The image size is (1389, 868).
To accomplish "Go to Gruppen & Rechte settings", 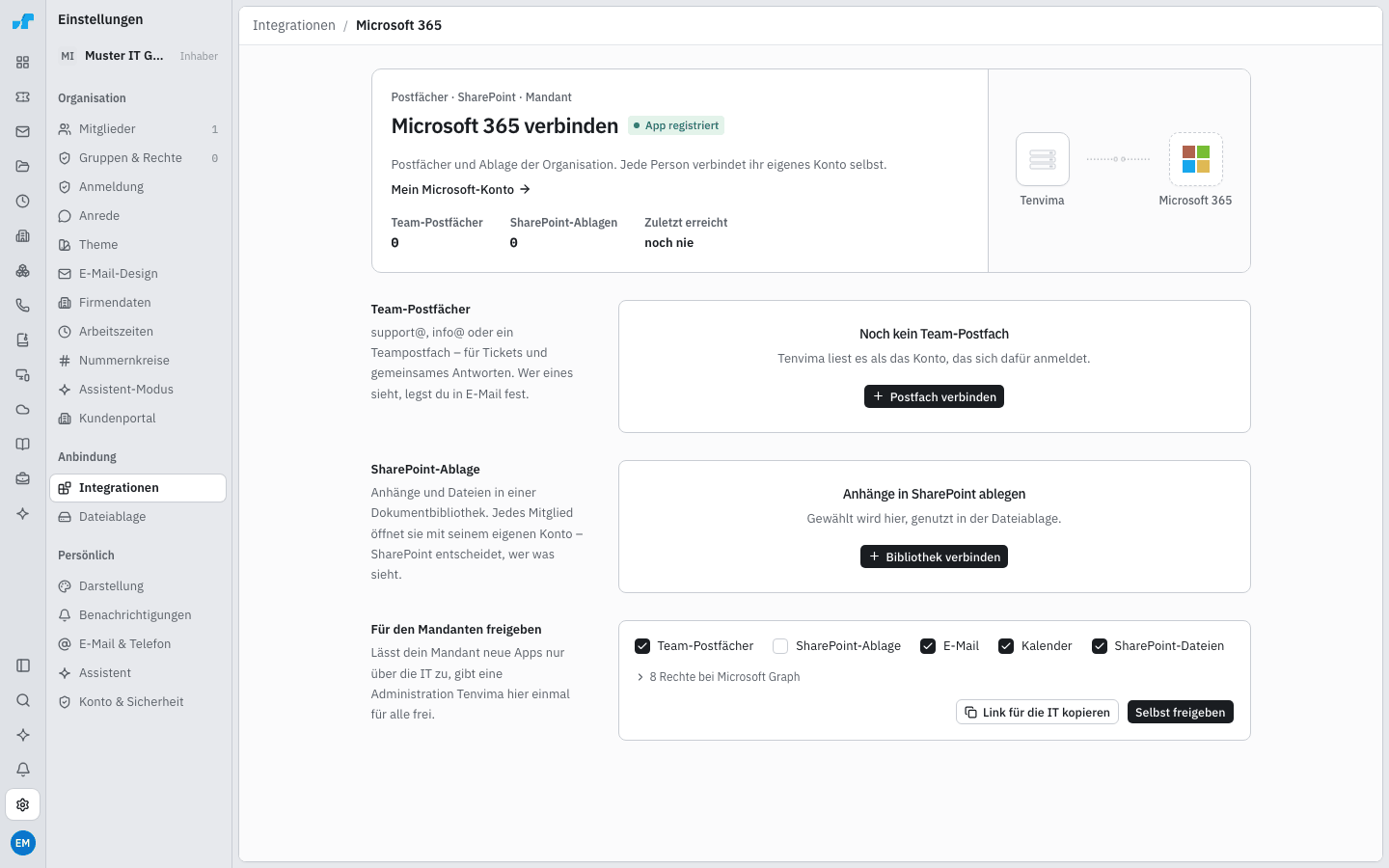I will pyautogui.click(x=138, y=158).
